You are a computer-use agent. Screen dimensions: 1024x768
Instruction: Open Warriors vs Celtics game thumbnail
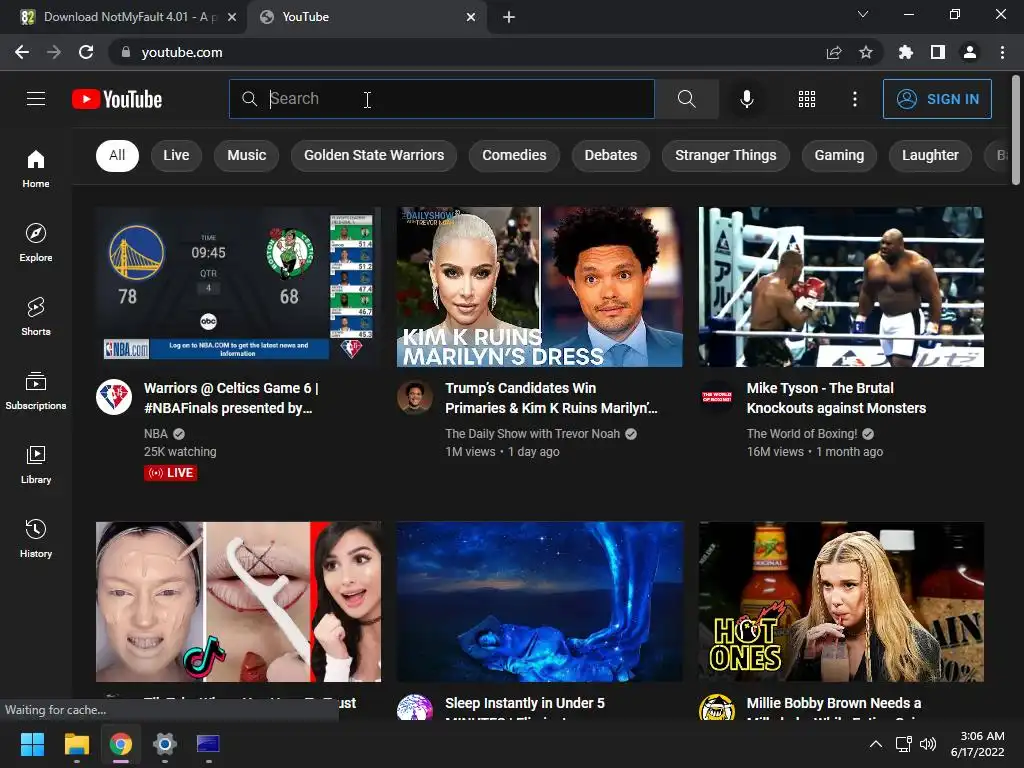[238, 287]
